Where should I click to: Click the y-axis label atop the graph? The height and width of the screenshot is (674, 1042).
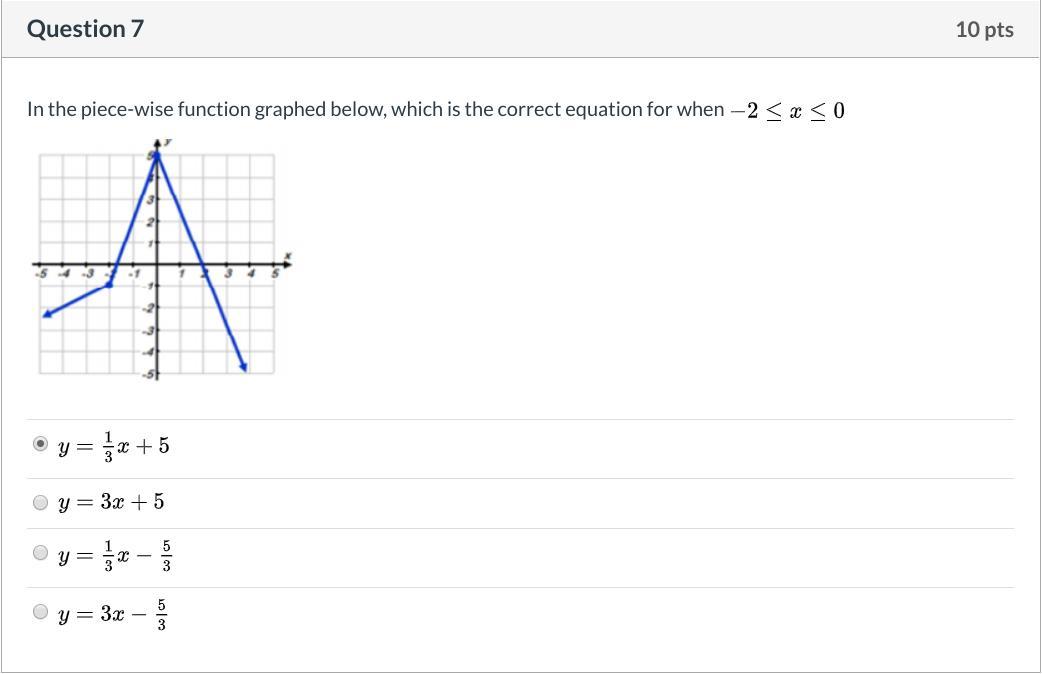pyautogui.click(x=167, y=142)
